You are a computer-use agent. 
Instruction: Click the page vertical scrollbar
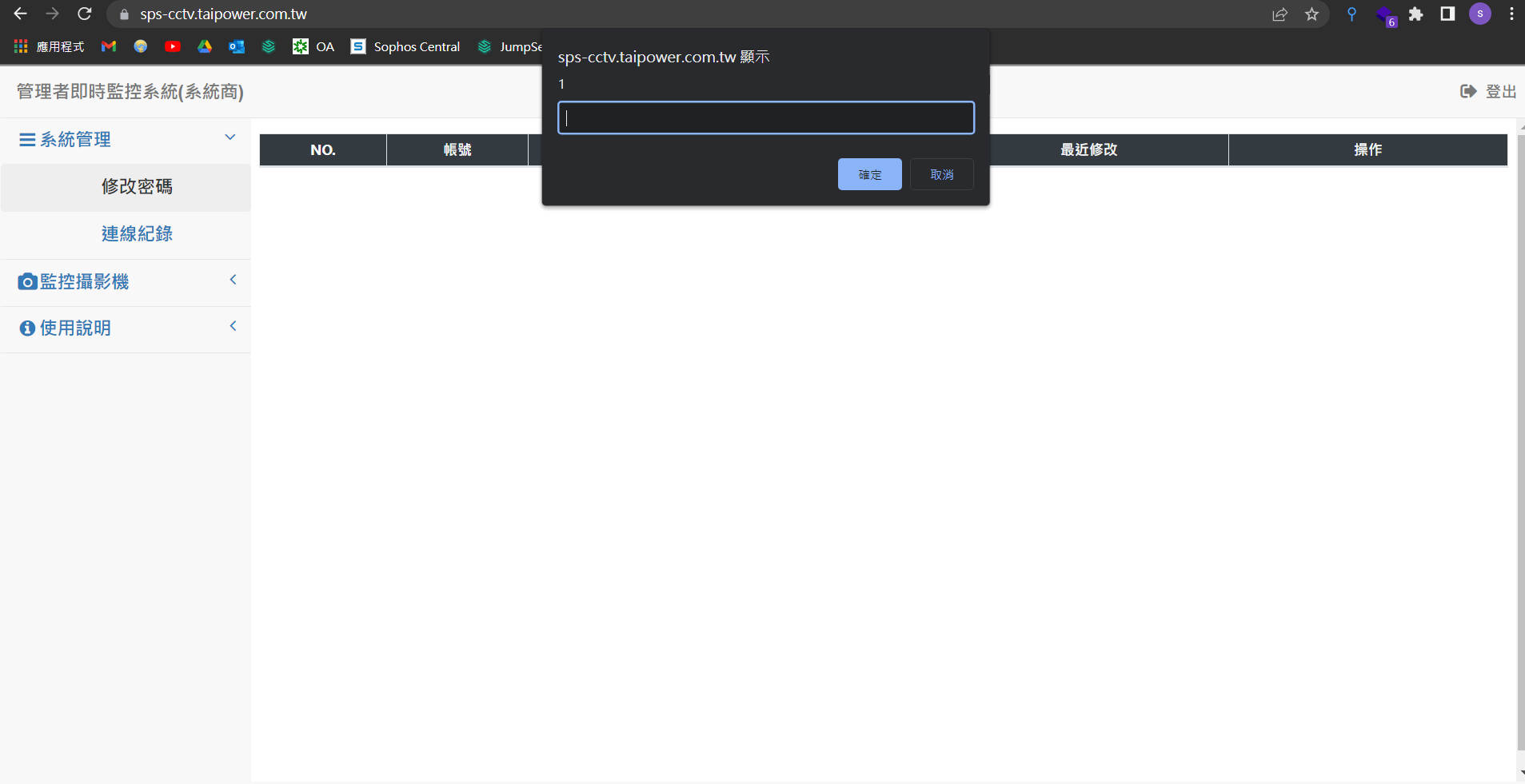click(x=1520, y=444)
